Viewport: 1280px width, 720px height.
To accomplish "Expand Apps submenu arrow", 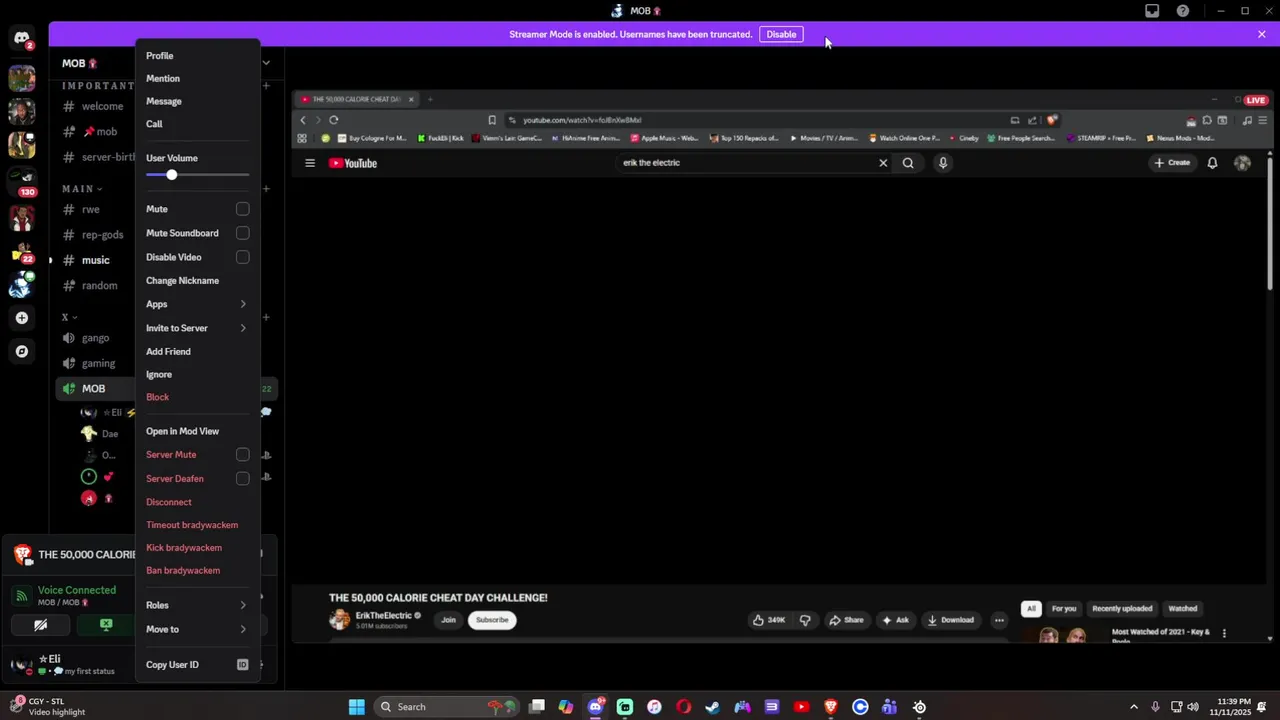I will (243, 304).
